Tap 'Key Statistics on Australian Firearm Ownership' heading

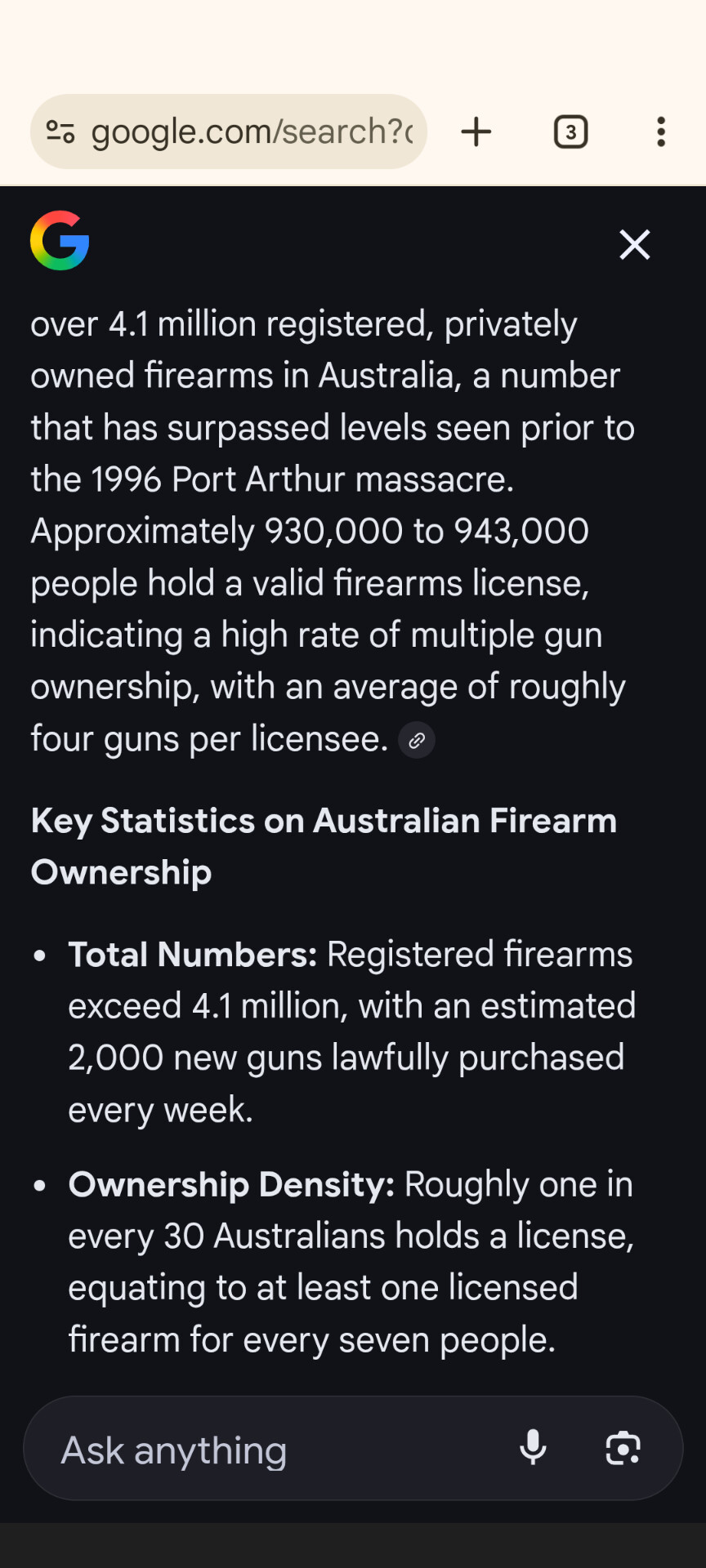[324, 846]
